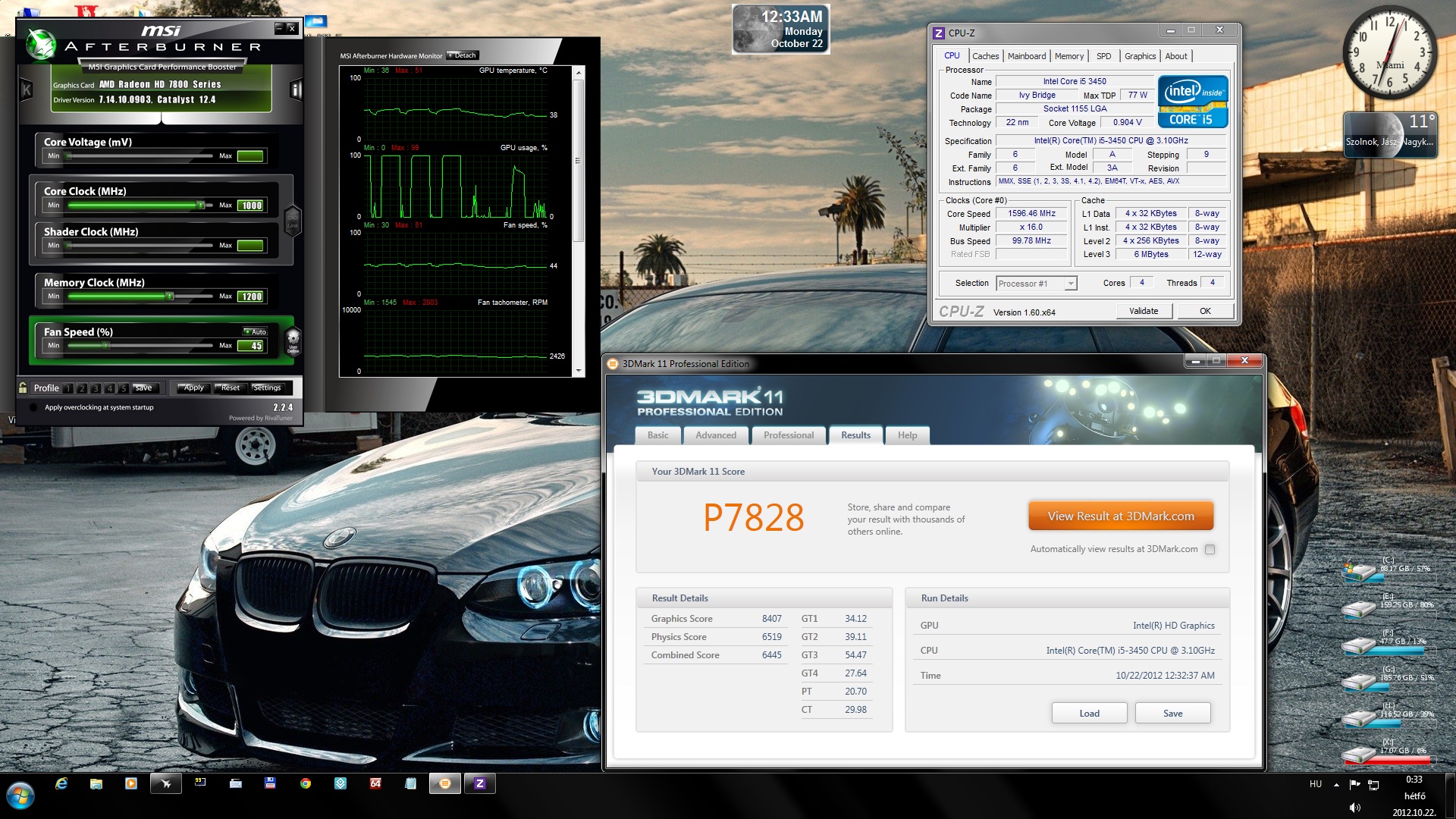The width and height of the screenshot is (1456, 819).
Task: Open Kombustor via the K side button
Action: 27,90
